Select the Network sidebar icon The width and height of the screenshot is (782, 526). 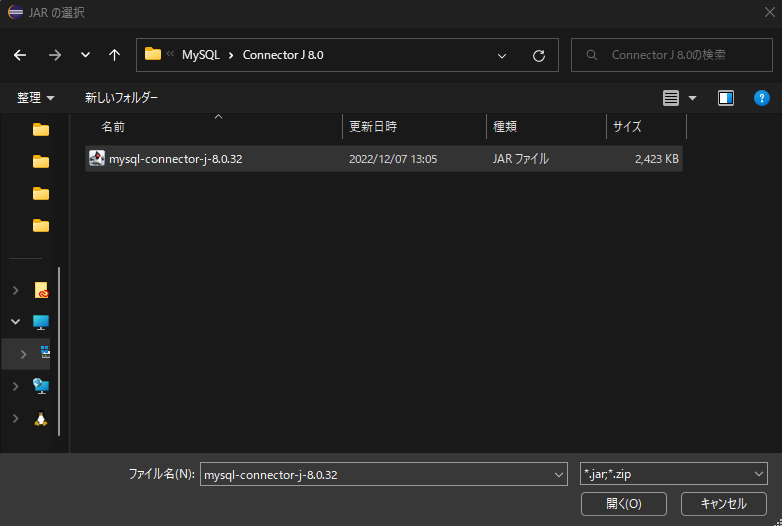[x=41, y=386]
